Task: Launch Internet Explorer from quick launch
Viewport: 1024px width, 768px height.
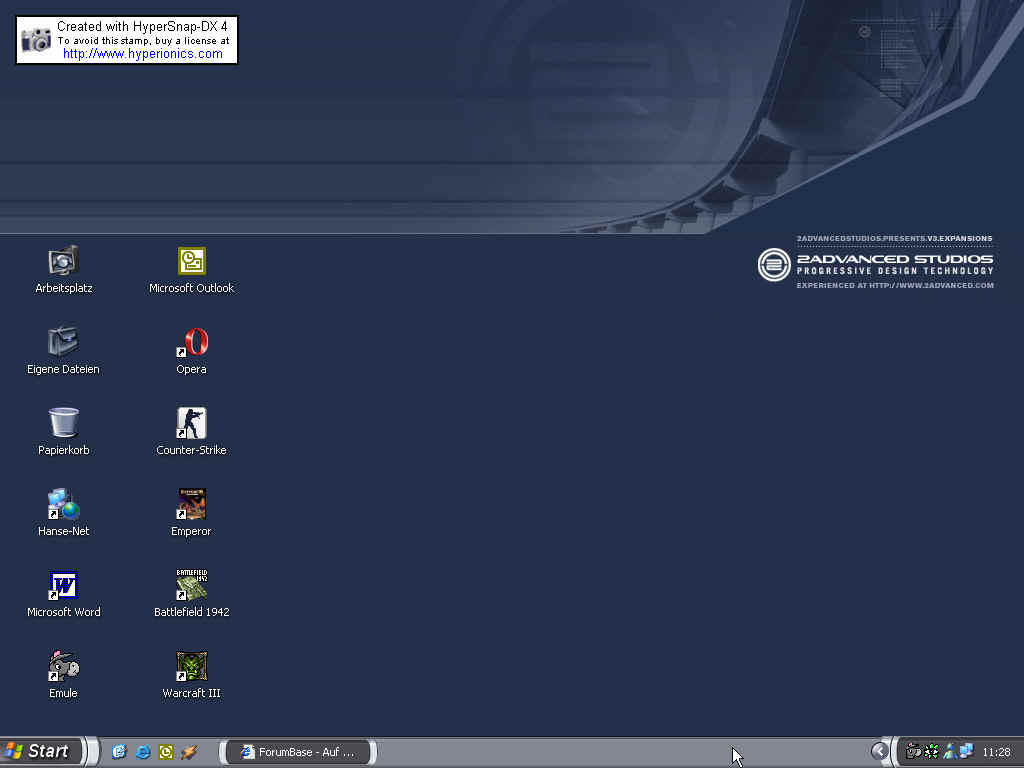Action: 142,752
